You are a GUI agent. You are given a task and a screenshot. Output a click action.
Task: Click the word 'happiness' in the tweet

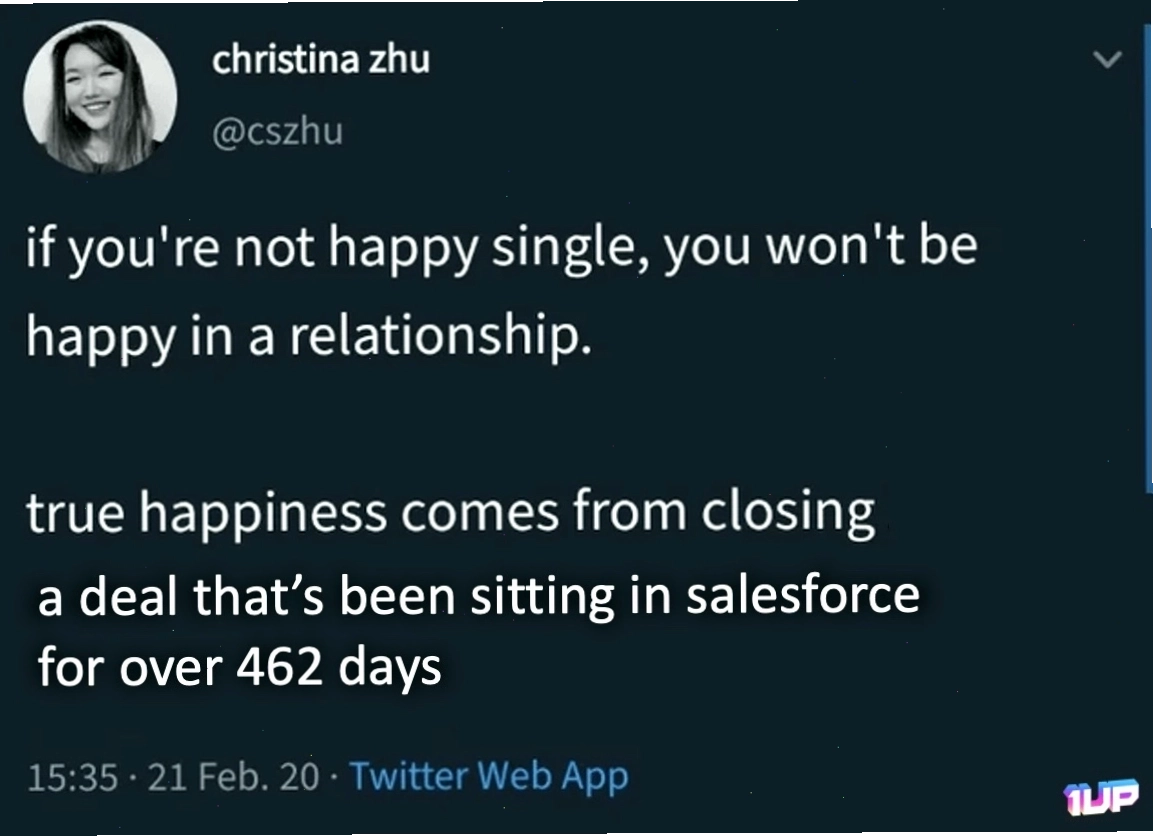[263, 513]
